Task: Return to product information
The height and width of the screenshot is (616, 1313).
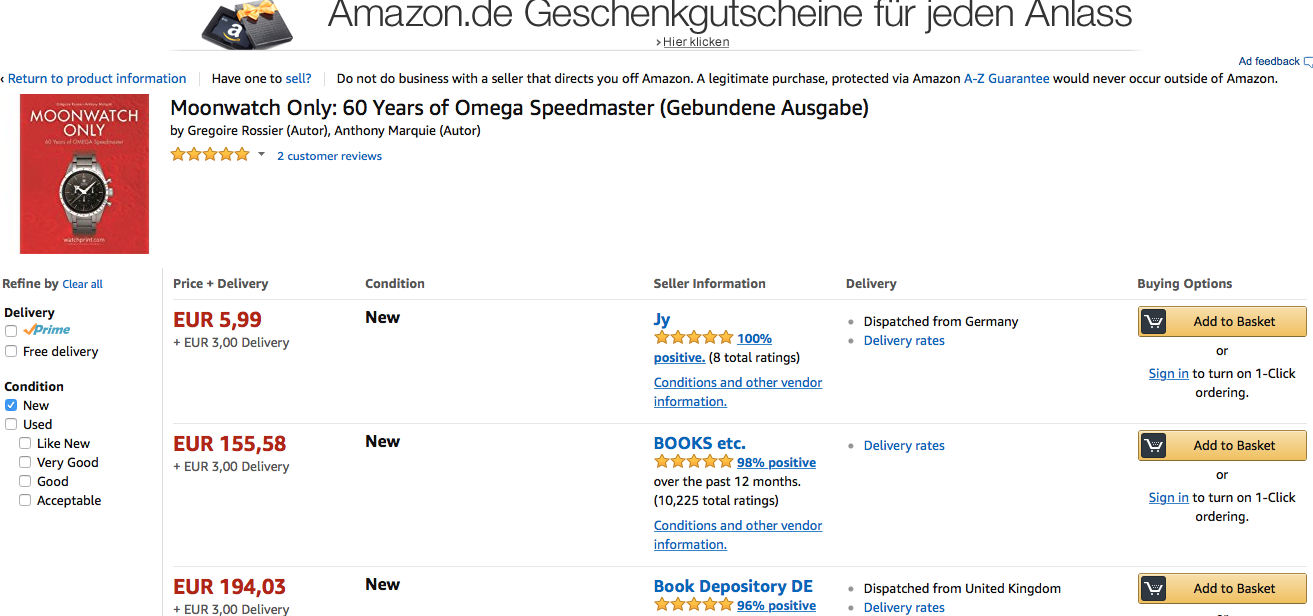Action: 97,79
